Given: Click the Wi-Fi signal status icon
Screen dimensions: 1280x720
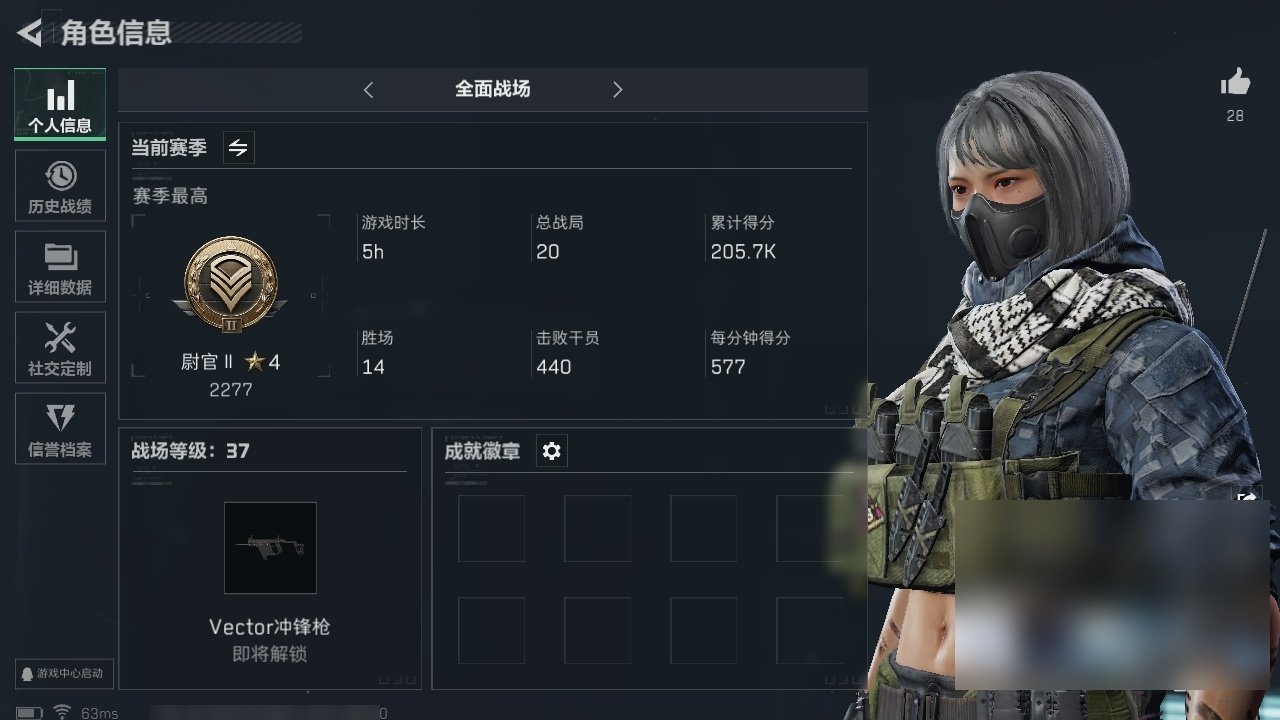Looking at the screenshot, I should tap(62, 712).
